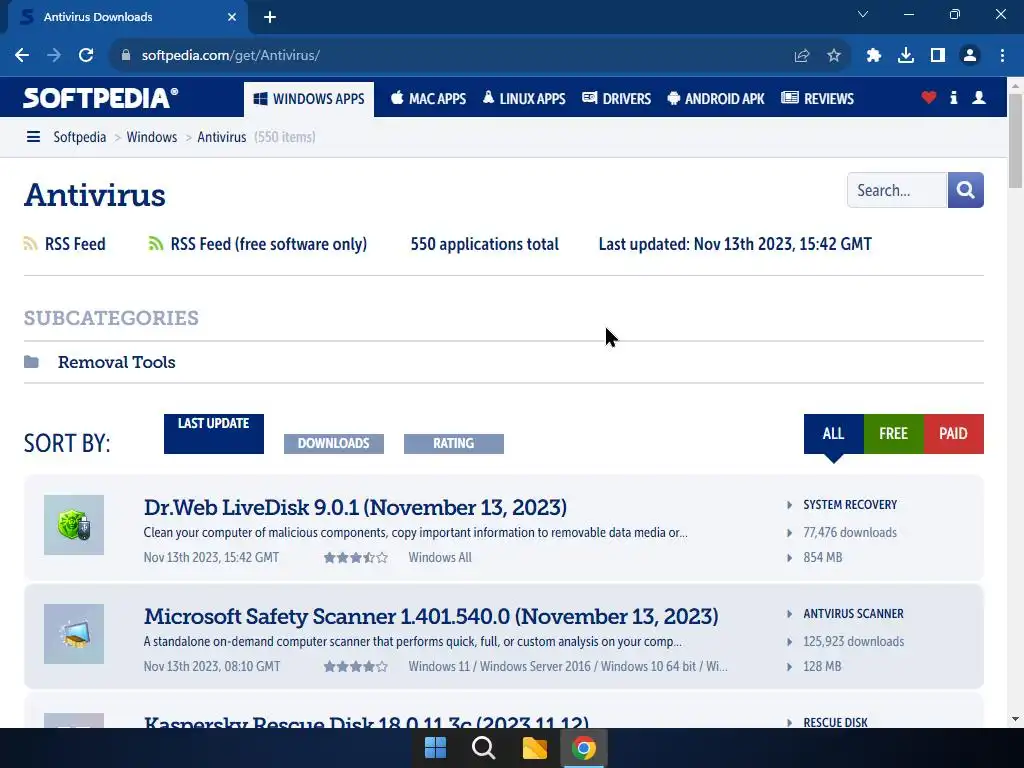The height and width of the screenshot is (768, 1024).
Task: Click Dr.Web LiveDisk thumbnail icon
Action: 74,525
